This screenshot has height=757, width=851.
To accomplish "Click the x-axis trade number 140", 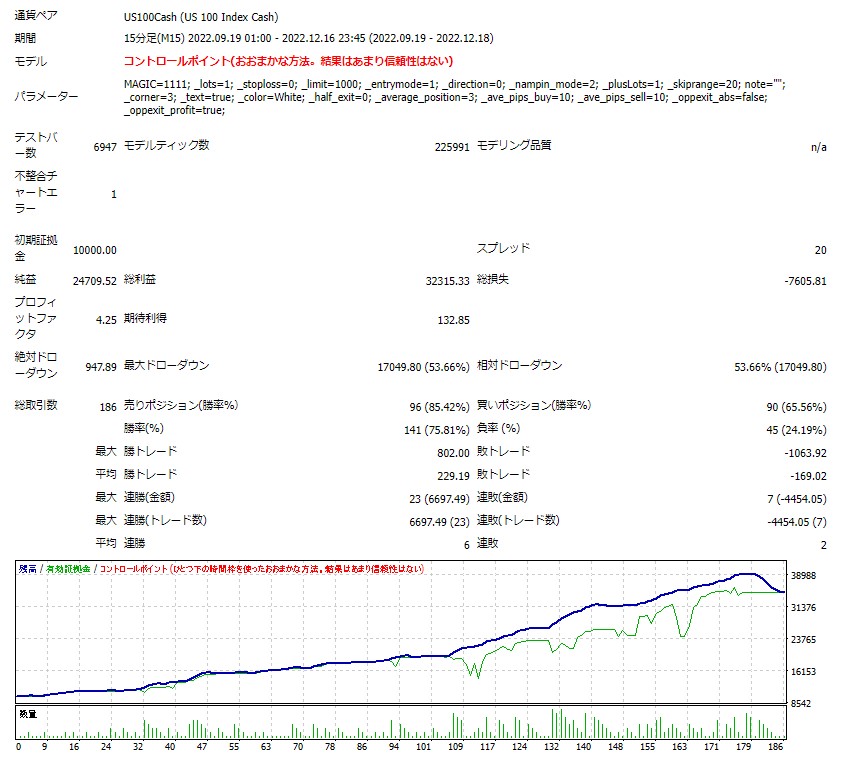I will (x=583, y=747).
